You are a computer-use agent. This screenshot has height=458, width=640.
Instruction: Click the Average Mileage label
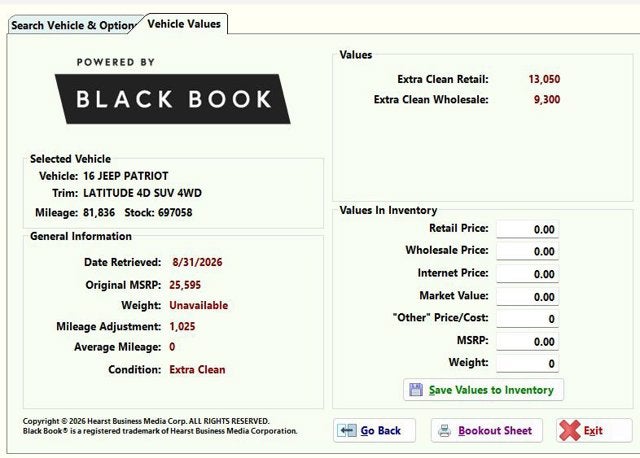[x=118, y=347]
